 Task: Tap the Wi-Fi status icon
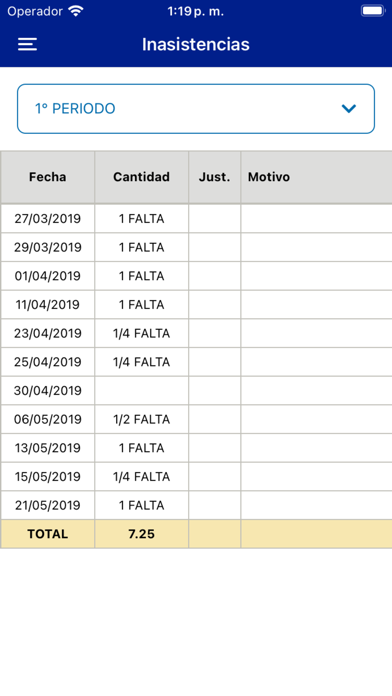[76, 11]
